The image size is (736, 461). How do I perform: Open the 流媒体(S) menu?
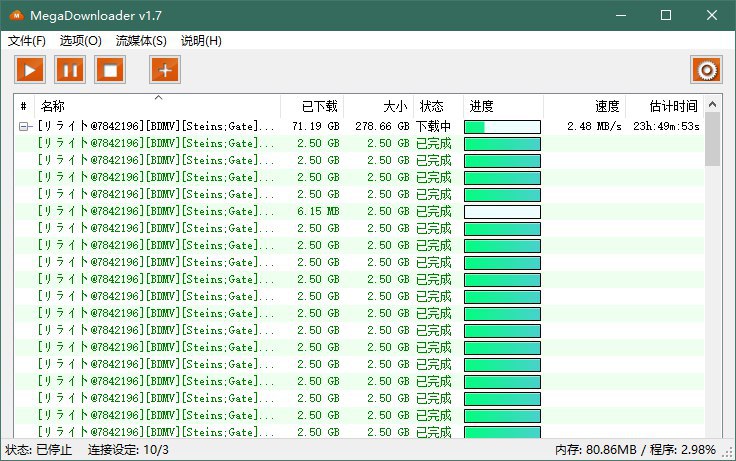tap(141, 41)
